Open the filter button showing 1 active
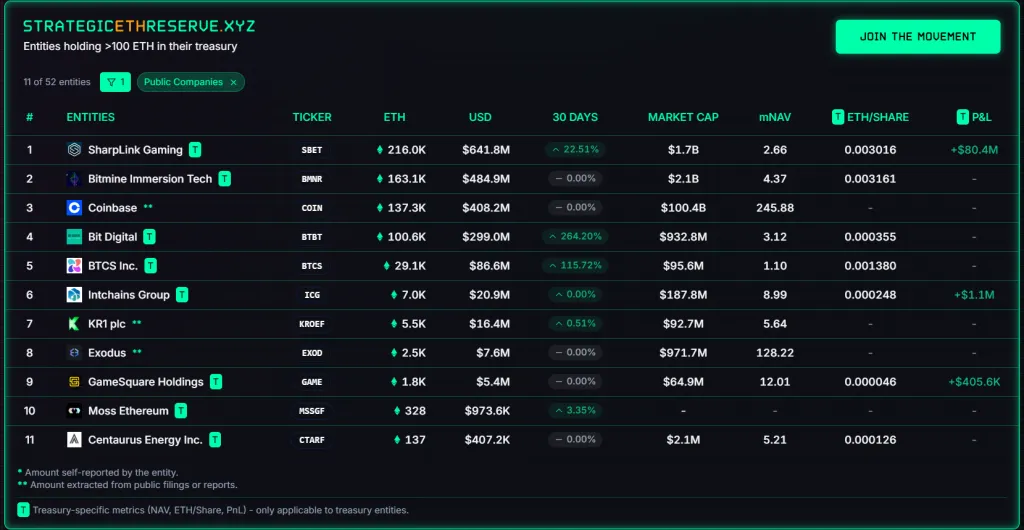The image size is (1024, 530). (x=116, y=82)
